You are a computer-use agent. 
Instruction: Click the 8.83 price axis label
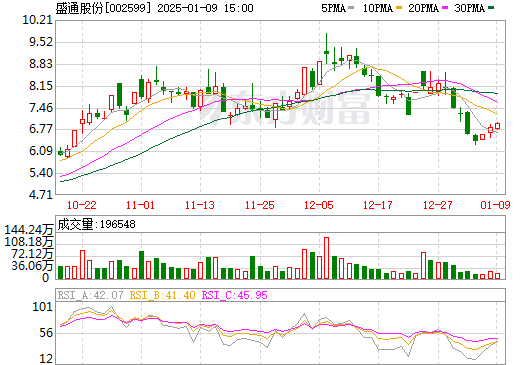[x=41, y=64]
